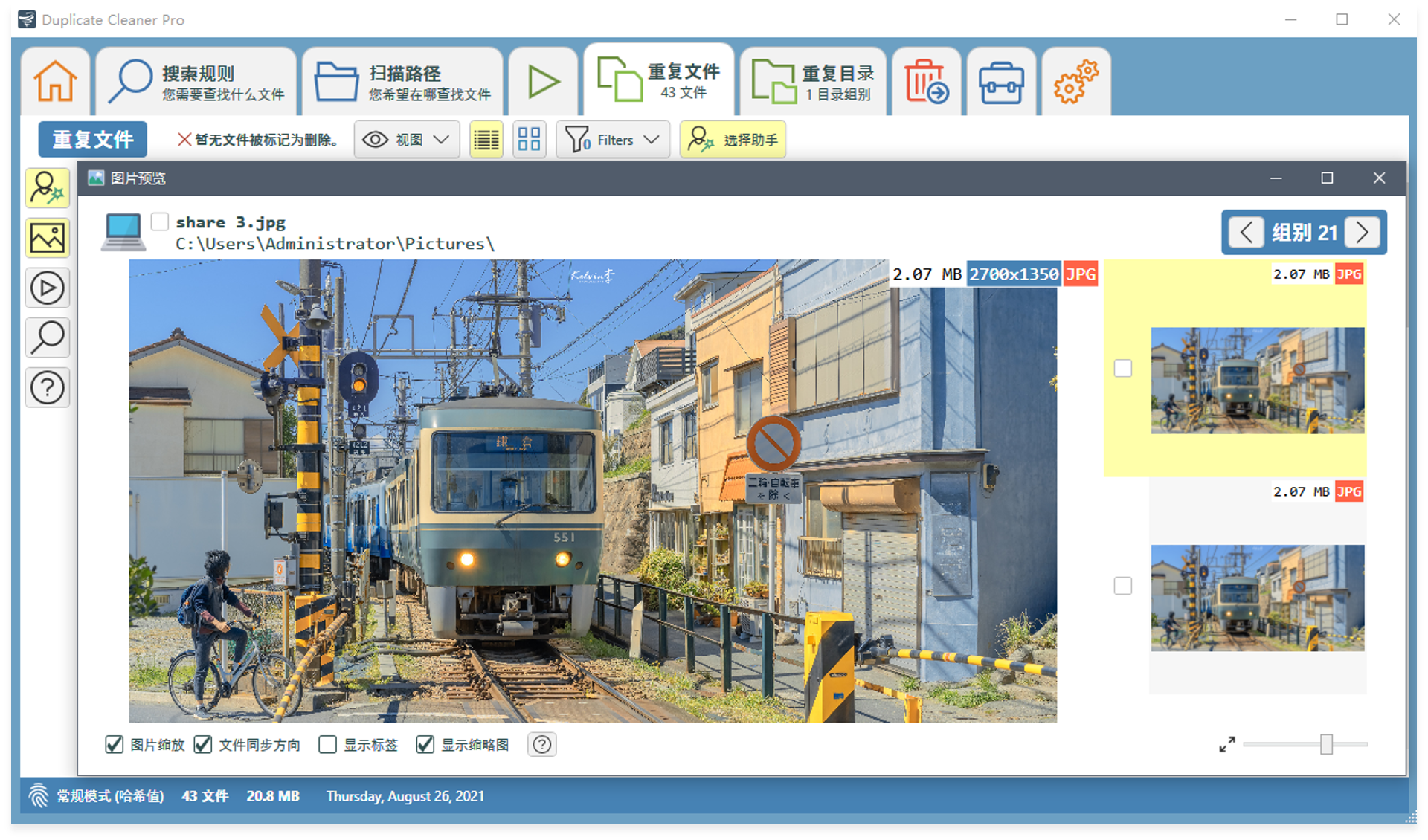This screenshot has height=840, width=1428.
Task: Click image preview icon in left sidebar
Action: tap(48, 238)
